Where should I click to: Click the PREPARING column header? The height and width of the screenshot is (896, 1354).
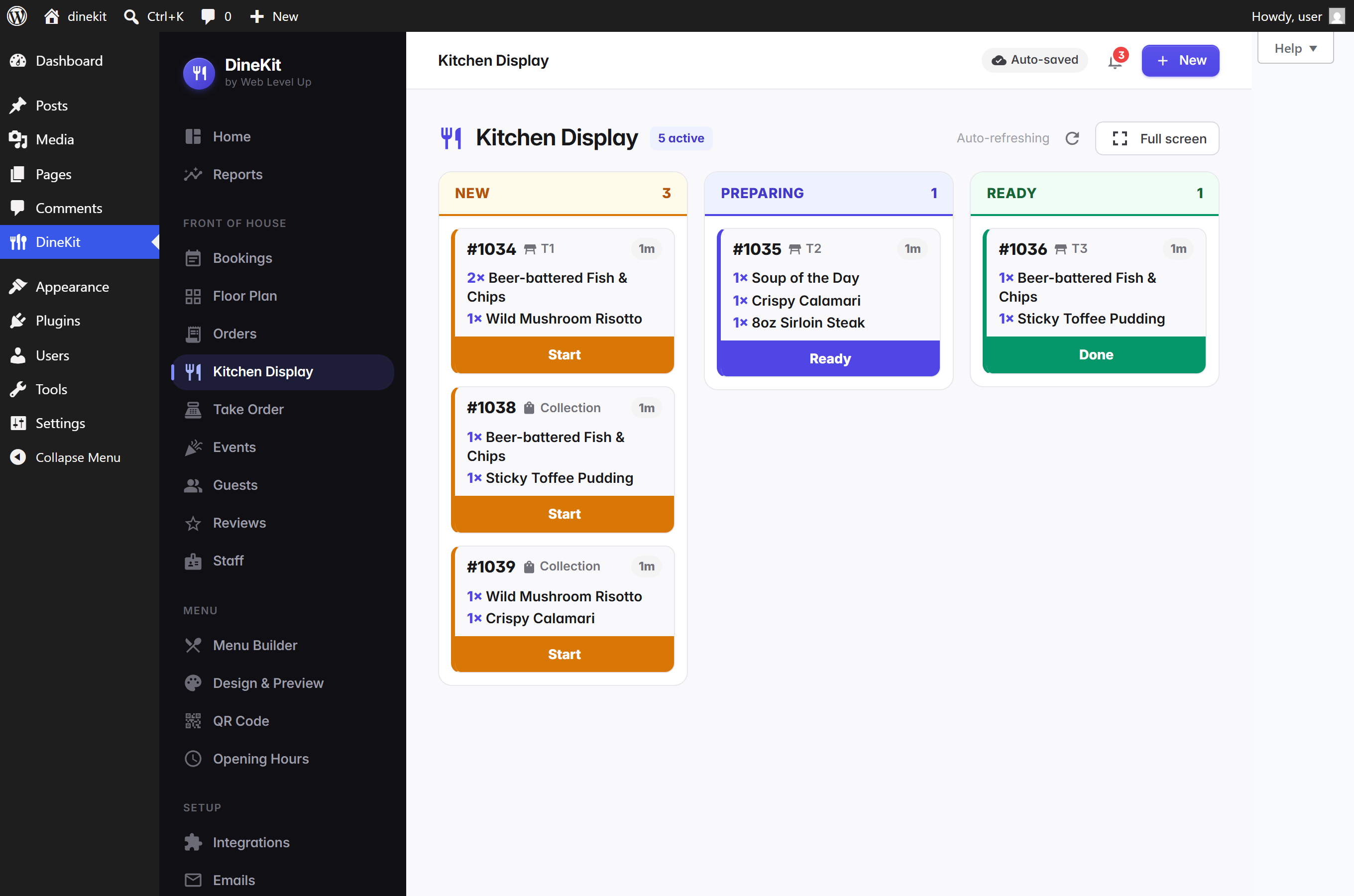point(828,193)
